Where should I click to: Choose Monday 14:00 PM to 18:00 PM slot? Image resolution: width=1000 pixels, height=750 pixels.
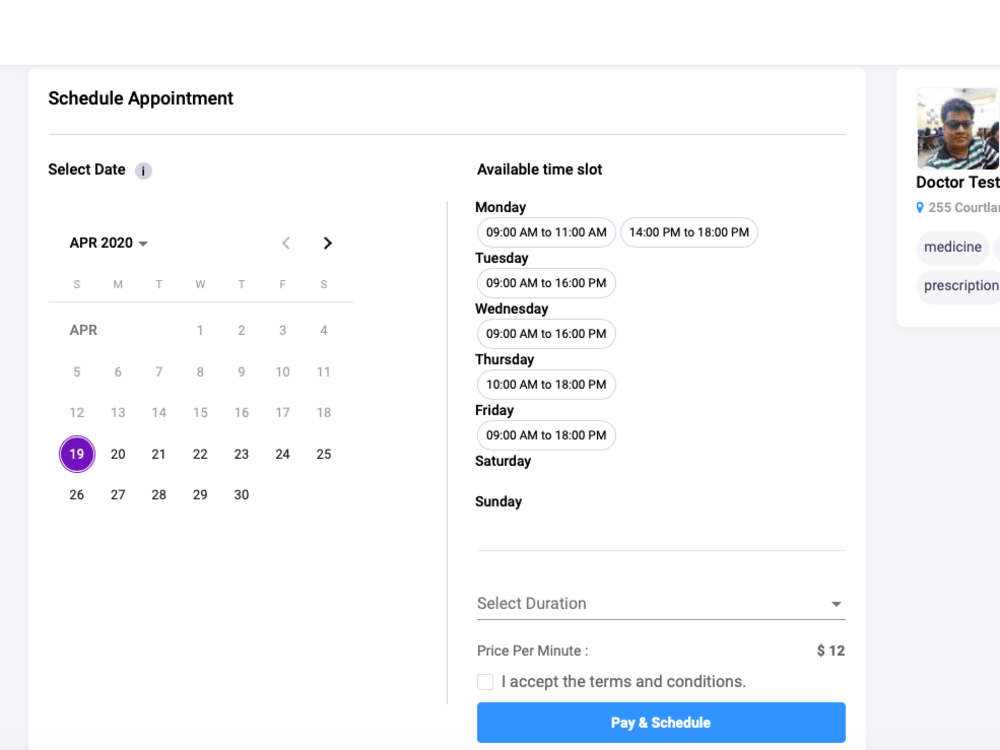point(689,232)
